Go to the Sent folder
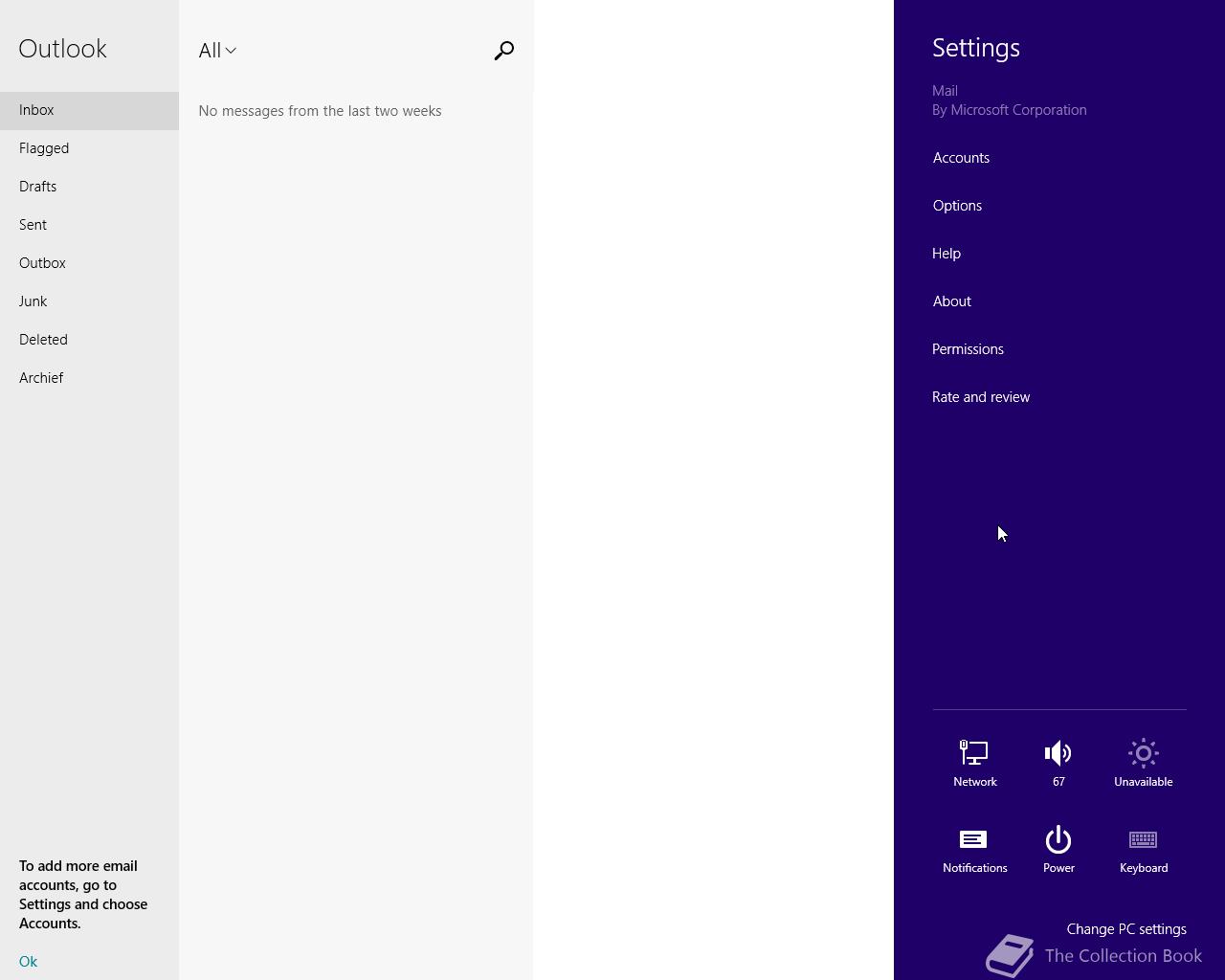The image size is (1225, 980). [x=89, y=225]
